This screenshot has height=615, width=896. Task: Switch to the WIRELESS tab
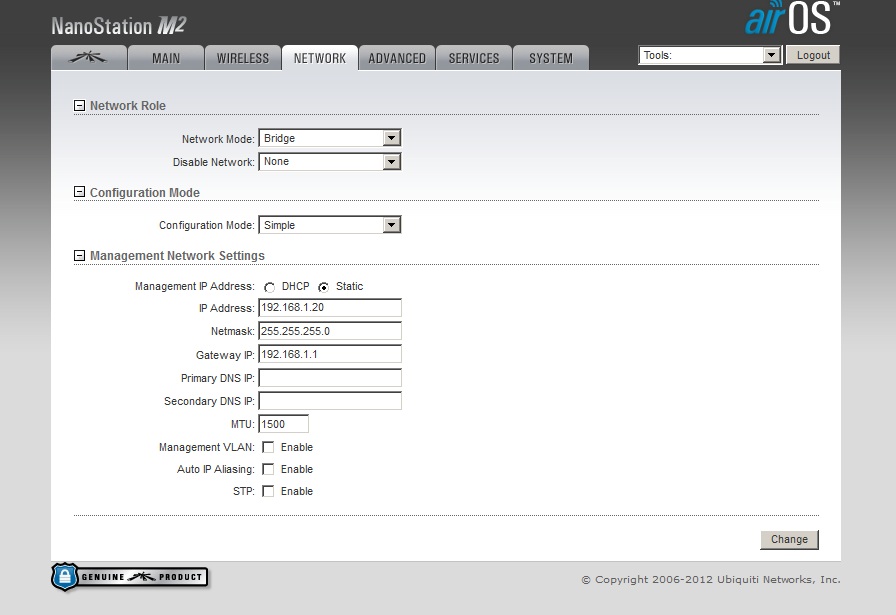[x=243, y=58]
